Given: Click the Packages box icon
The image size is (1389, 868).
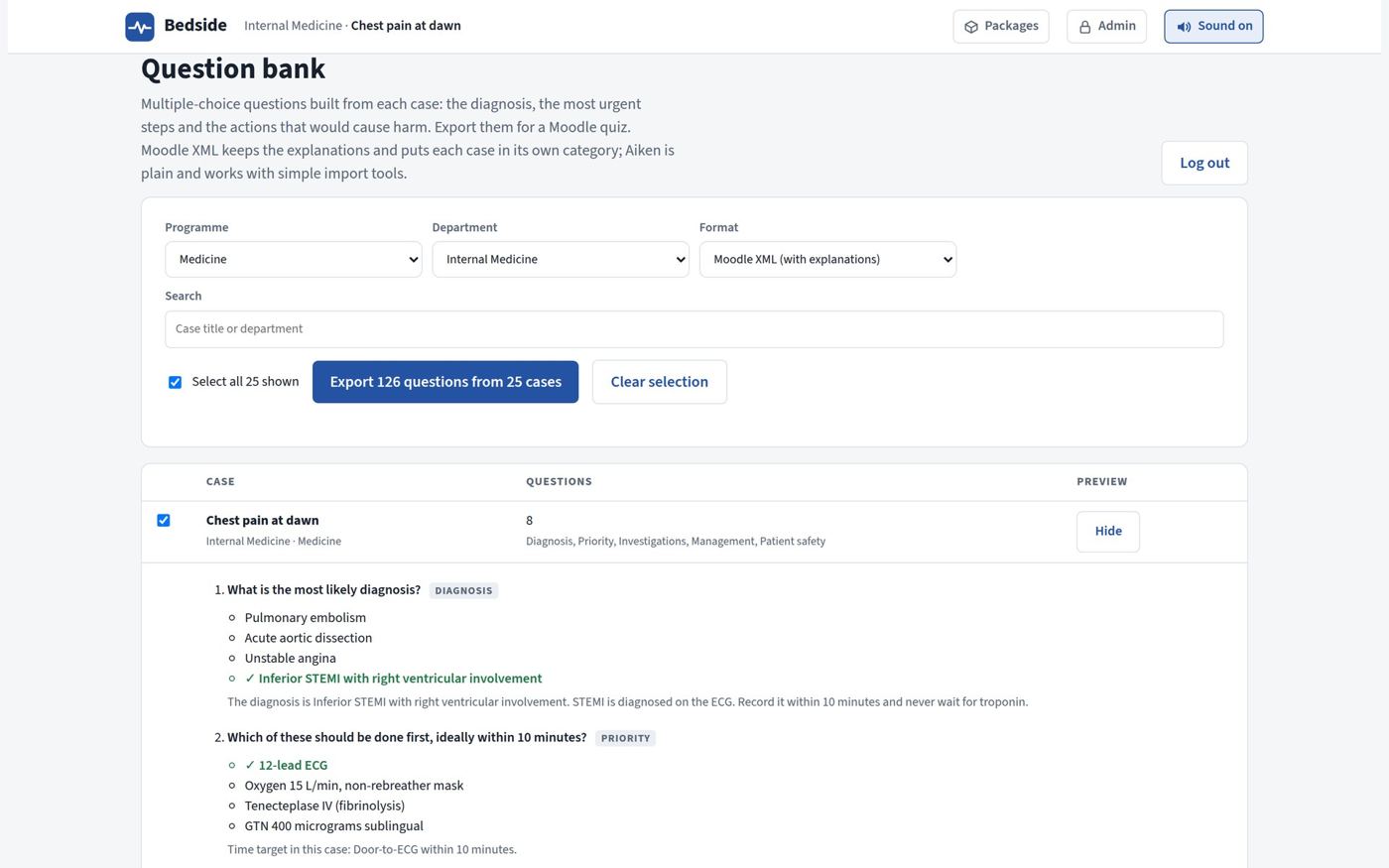Looking at the screenshot, I should pyautogui.click(x=971, y=27).
